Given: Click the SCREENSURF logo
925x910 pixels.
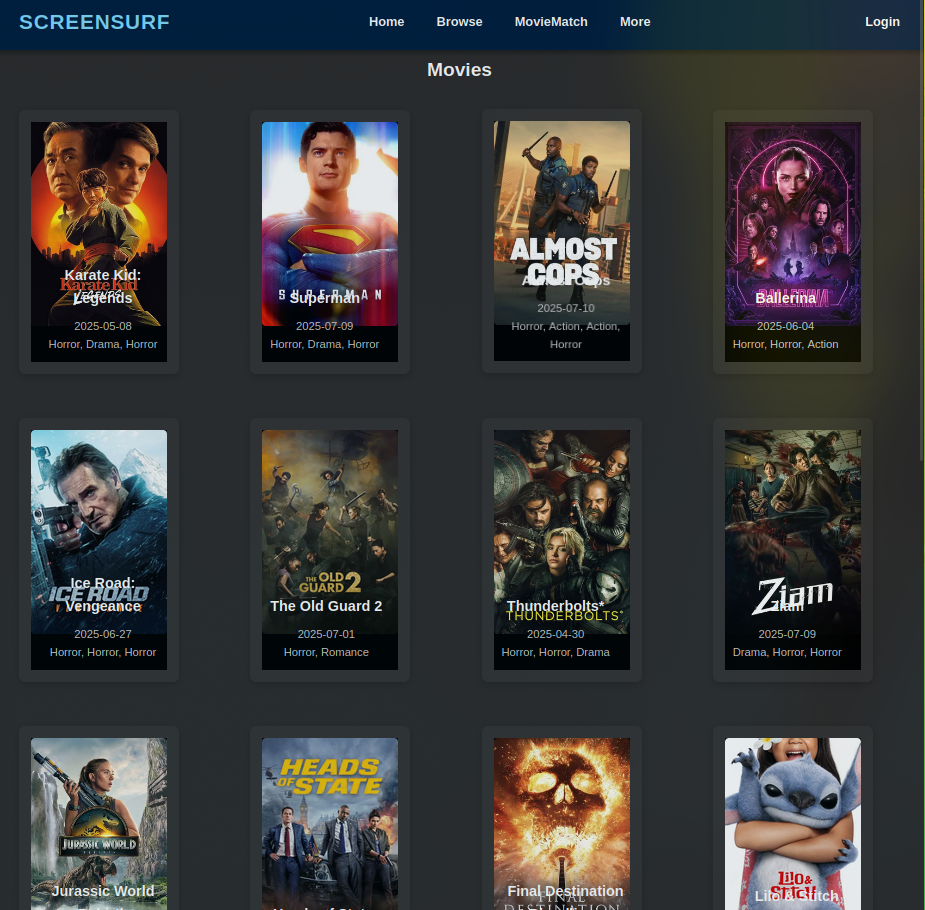Looking at the screenshot, I should coord(94,22).
